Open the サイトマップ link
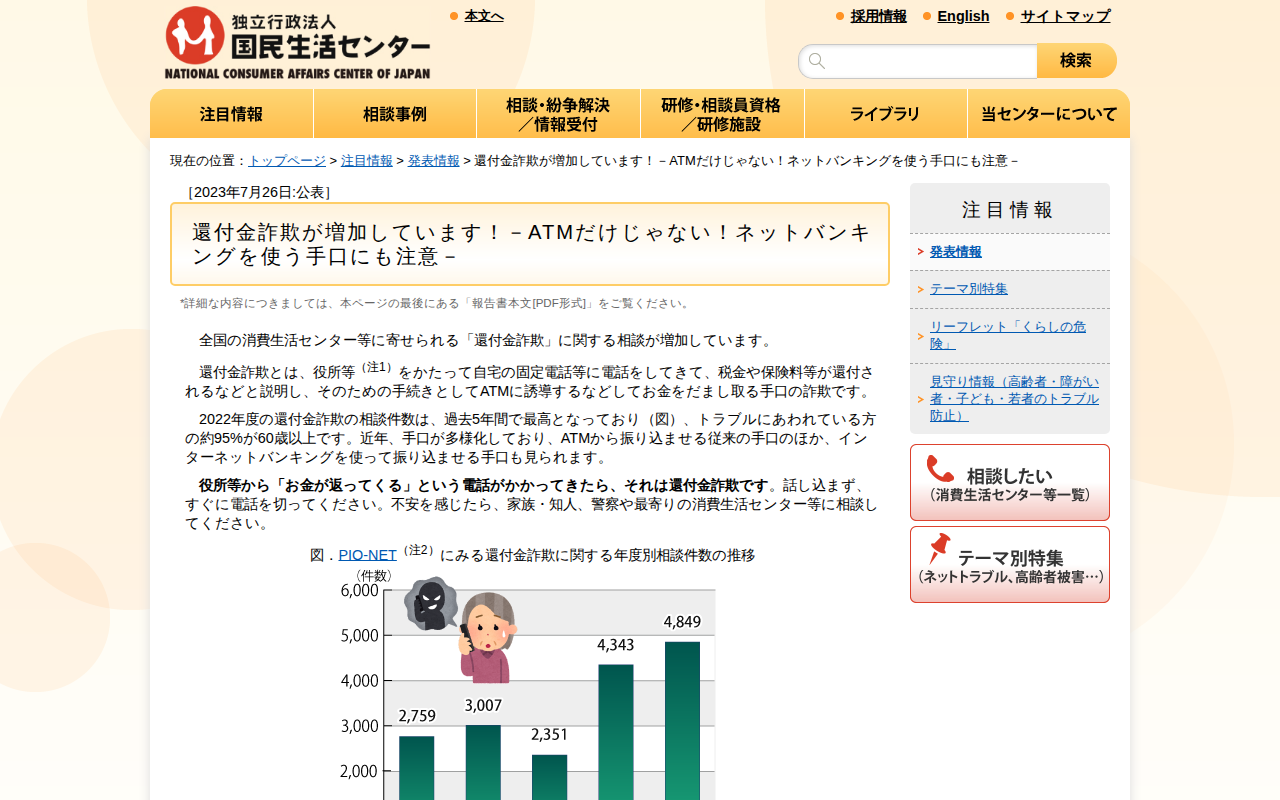The image size is (1280, 800). coord(1066,16)
